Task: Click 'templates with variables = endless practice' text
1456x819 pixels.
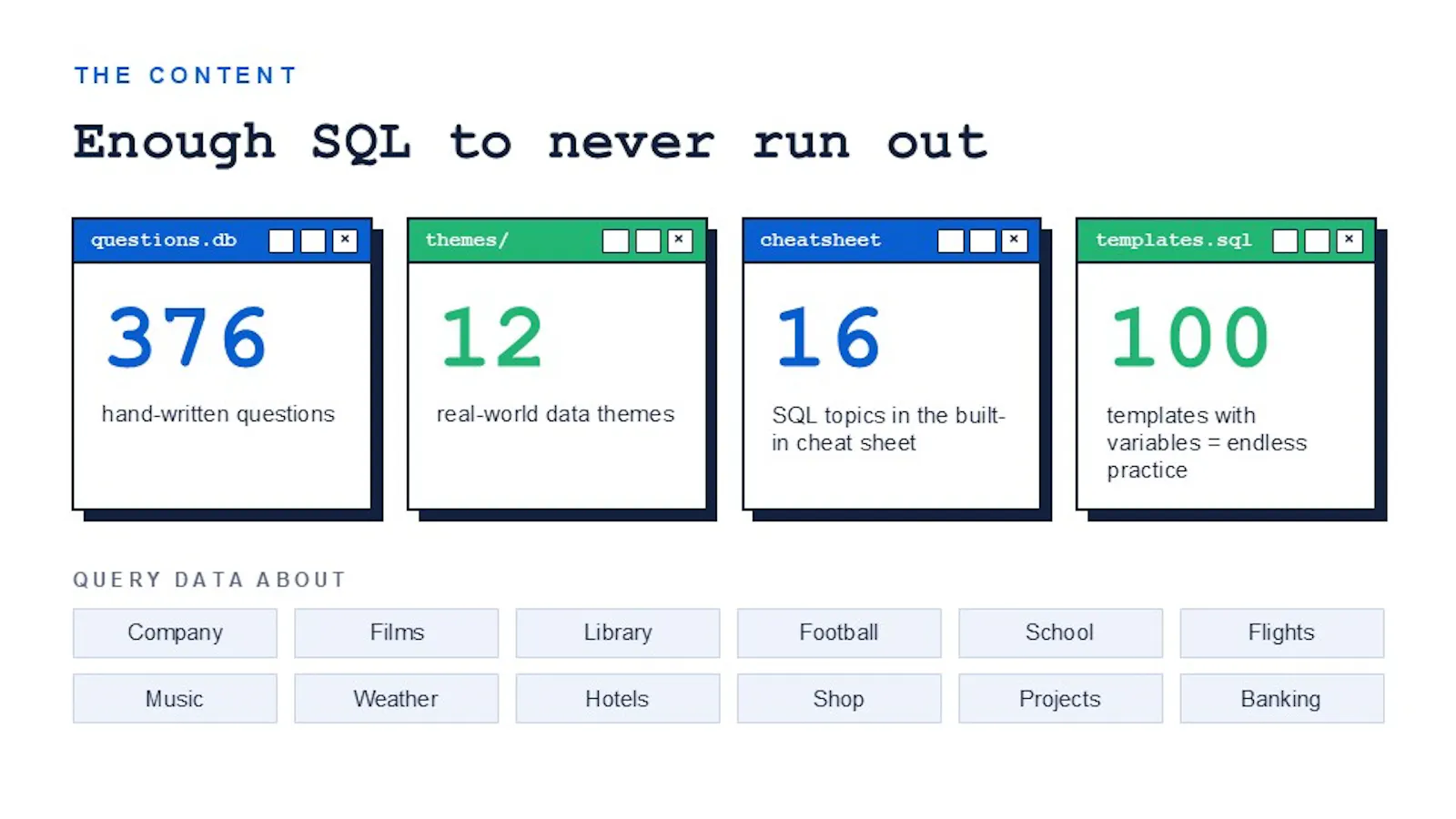Action: 1207,442
